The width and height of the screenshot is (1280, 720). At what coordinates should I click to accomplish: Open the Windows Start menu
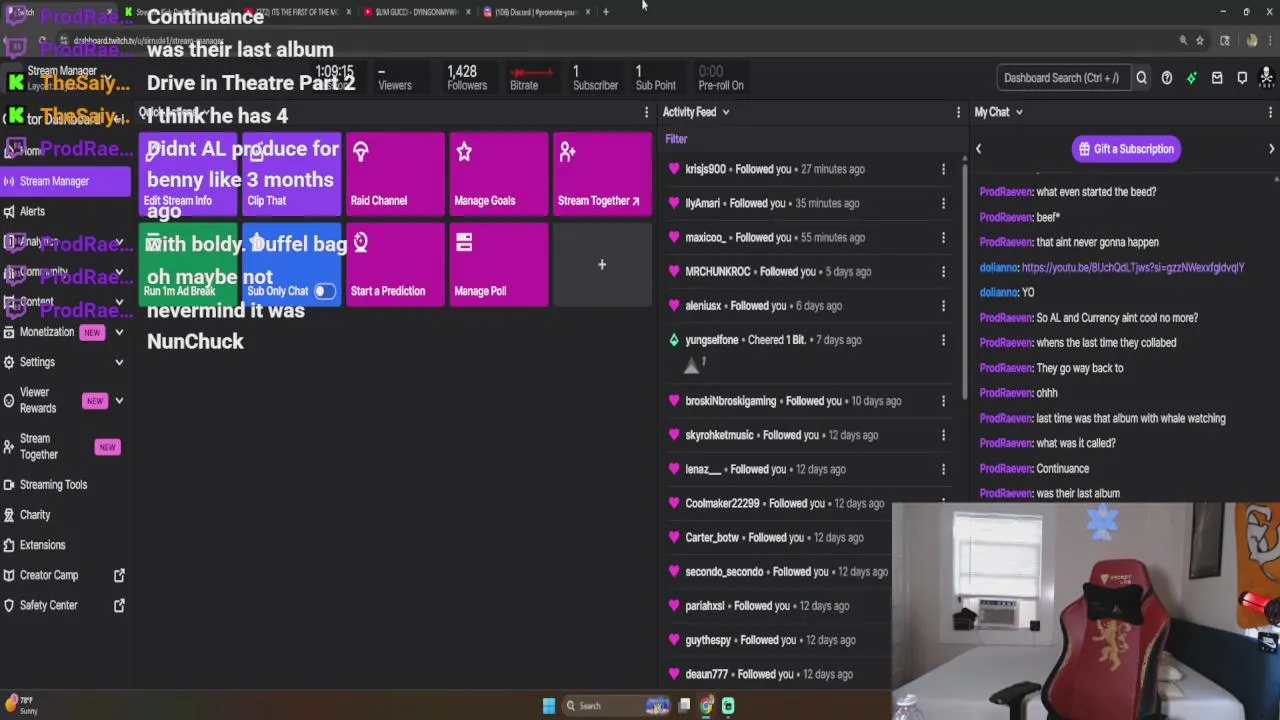click(x=548, y=706)
